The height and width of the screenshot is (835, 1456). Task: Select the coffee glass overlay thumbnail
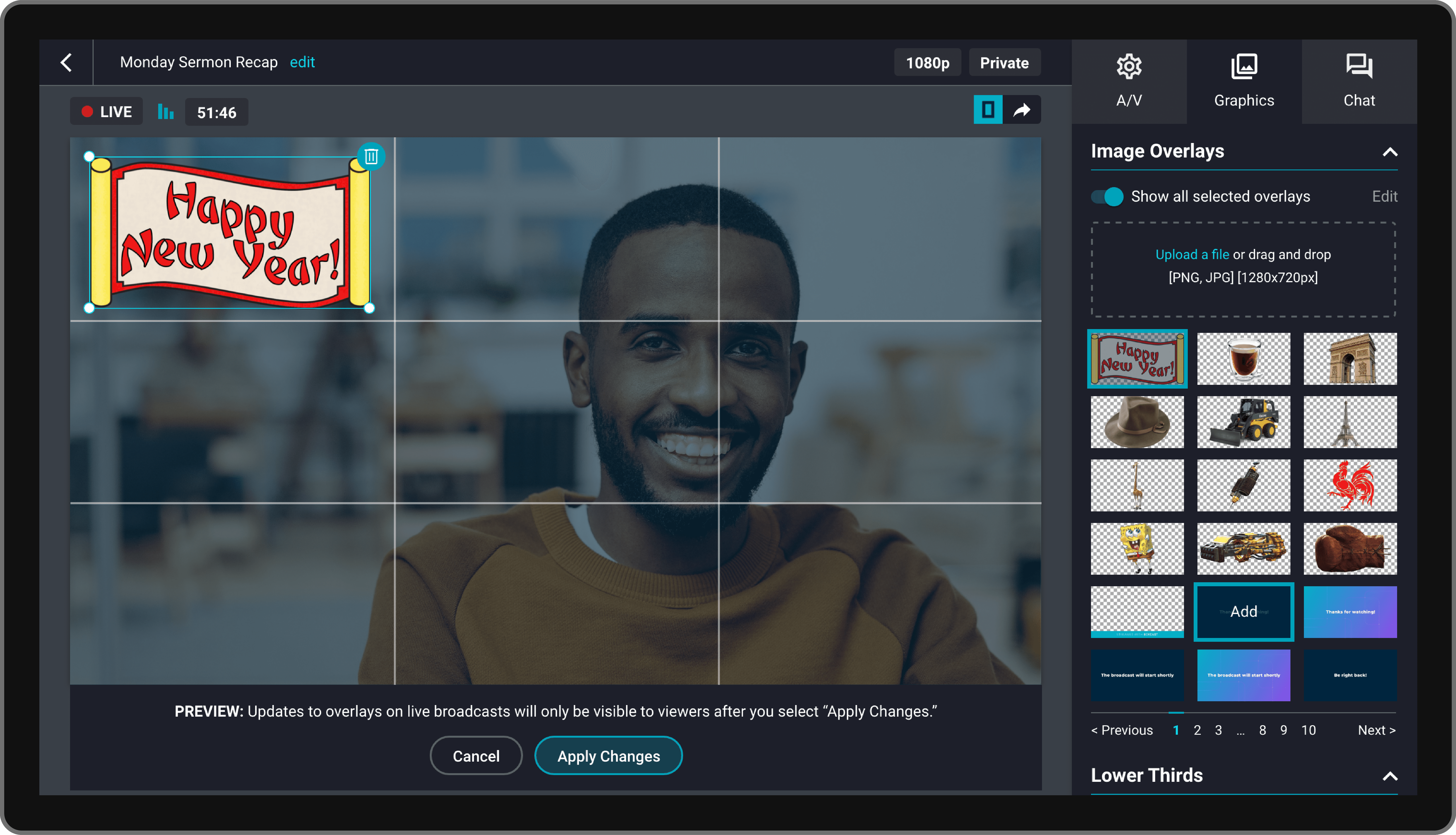pyautogui.click(x=1244, y=359)
